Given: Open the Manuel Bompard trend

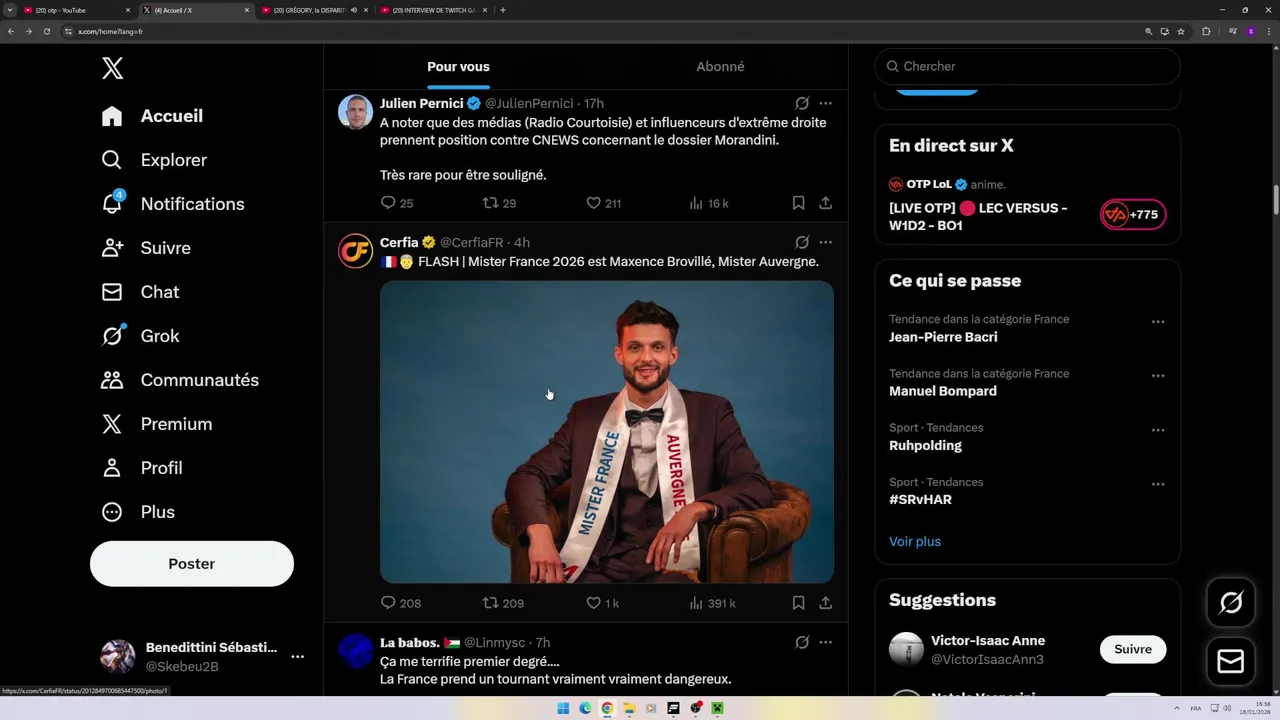Looking at the screenshot, I should pos(942,391).
